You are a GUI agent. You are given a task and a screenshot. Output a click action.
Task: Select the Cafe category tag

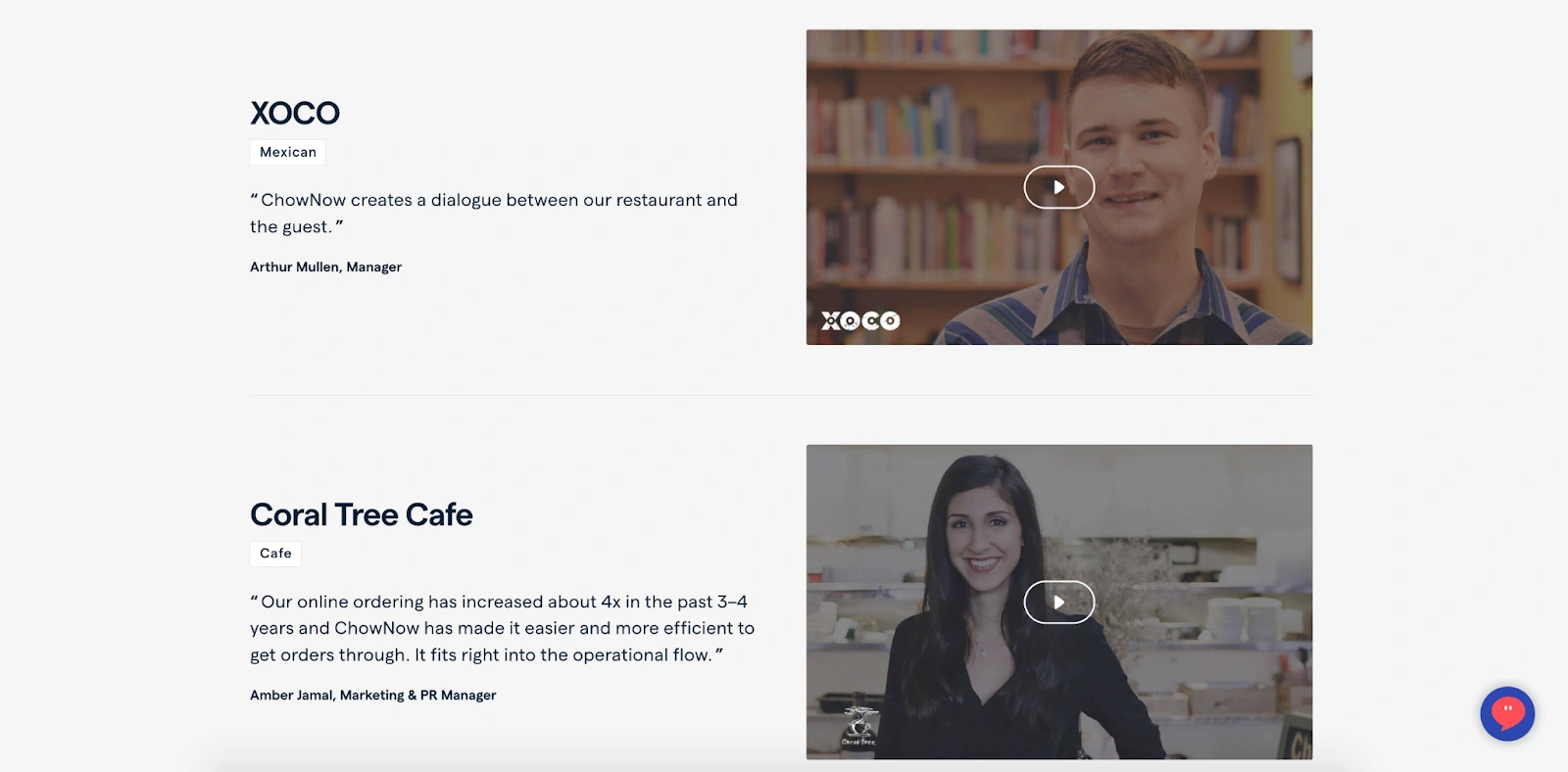point(275,554)
